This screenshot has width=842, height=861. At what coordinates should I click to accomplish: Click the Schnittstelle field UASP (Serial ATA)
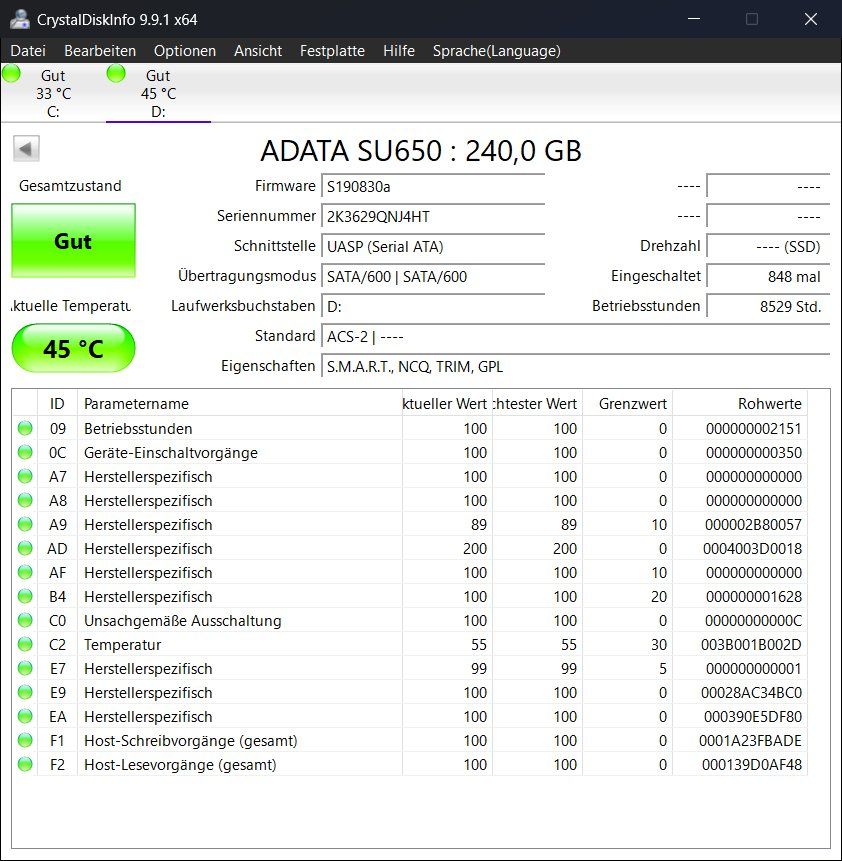click(x=433, y=247)
